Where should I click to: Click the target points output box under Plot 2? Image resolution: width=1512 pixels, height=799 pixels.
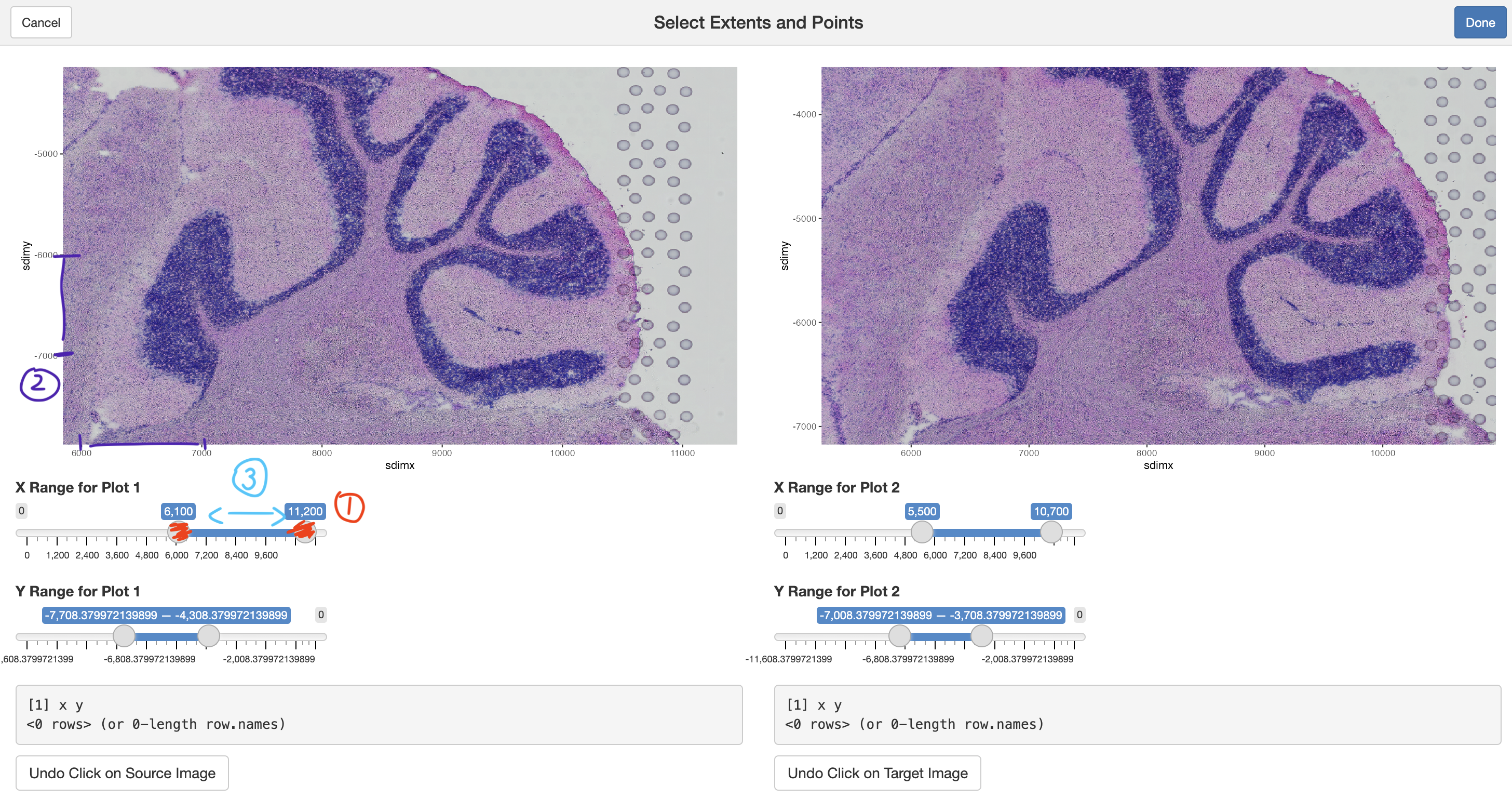(1137, 714)
